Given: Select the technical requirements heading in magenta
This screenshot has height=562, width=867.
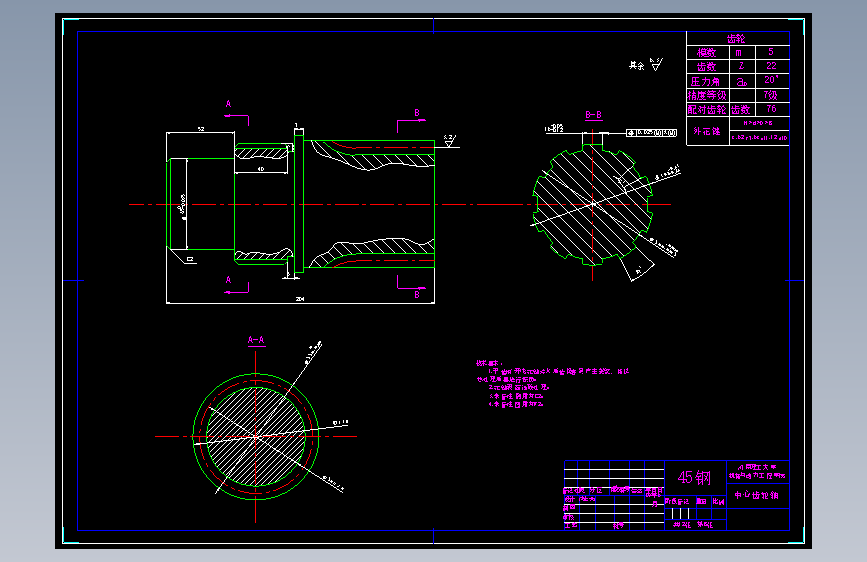Looking at the screenshot, I should [489, 363].
